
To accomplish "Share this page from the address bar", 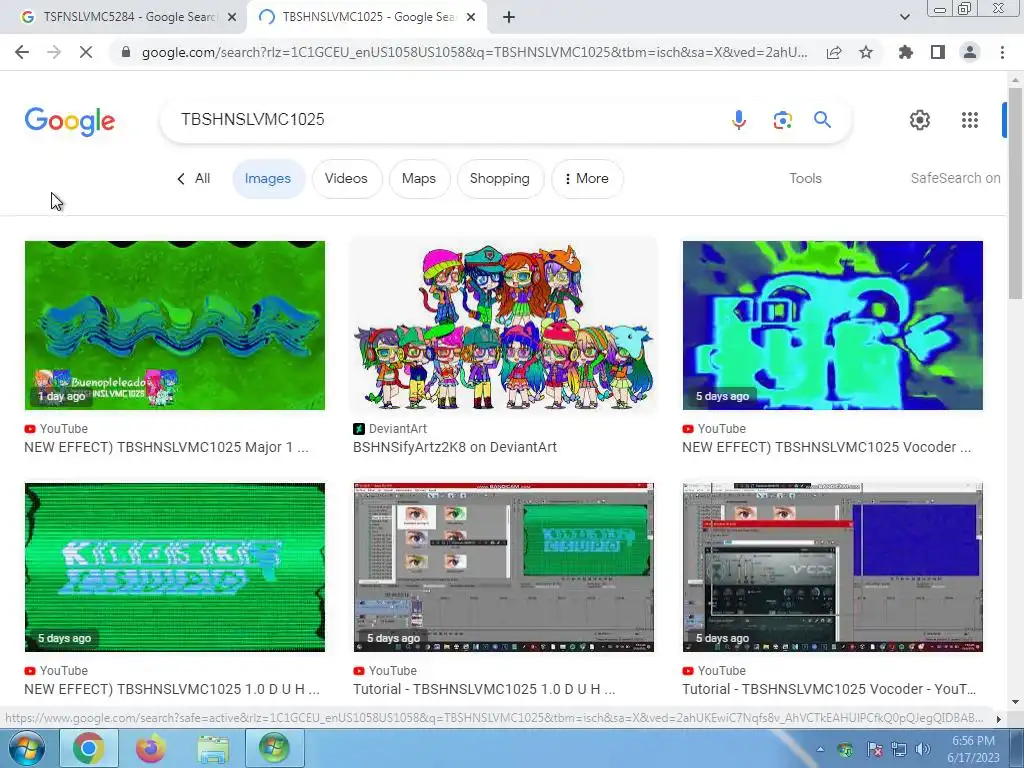I will pos(834,52).
